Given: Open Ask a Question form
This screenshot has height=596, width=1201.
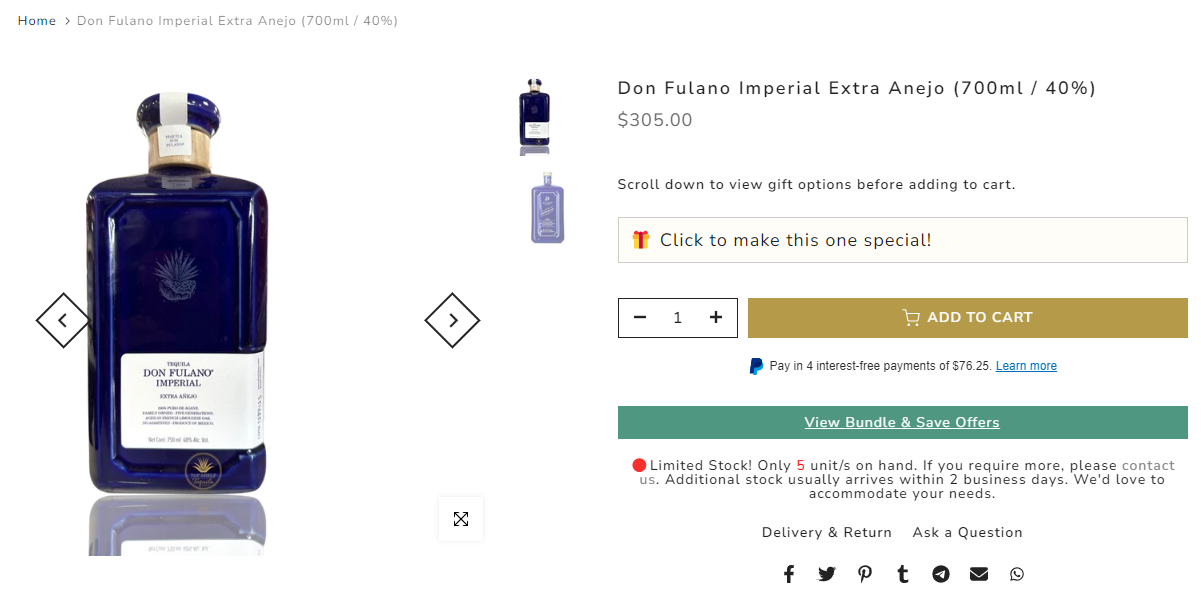Looking at the screenshot, I should point(967,532).
